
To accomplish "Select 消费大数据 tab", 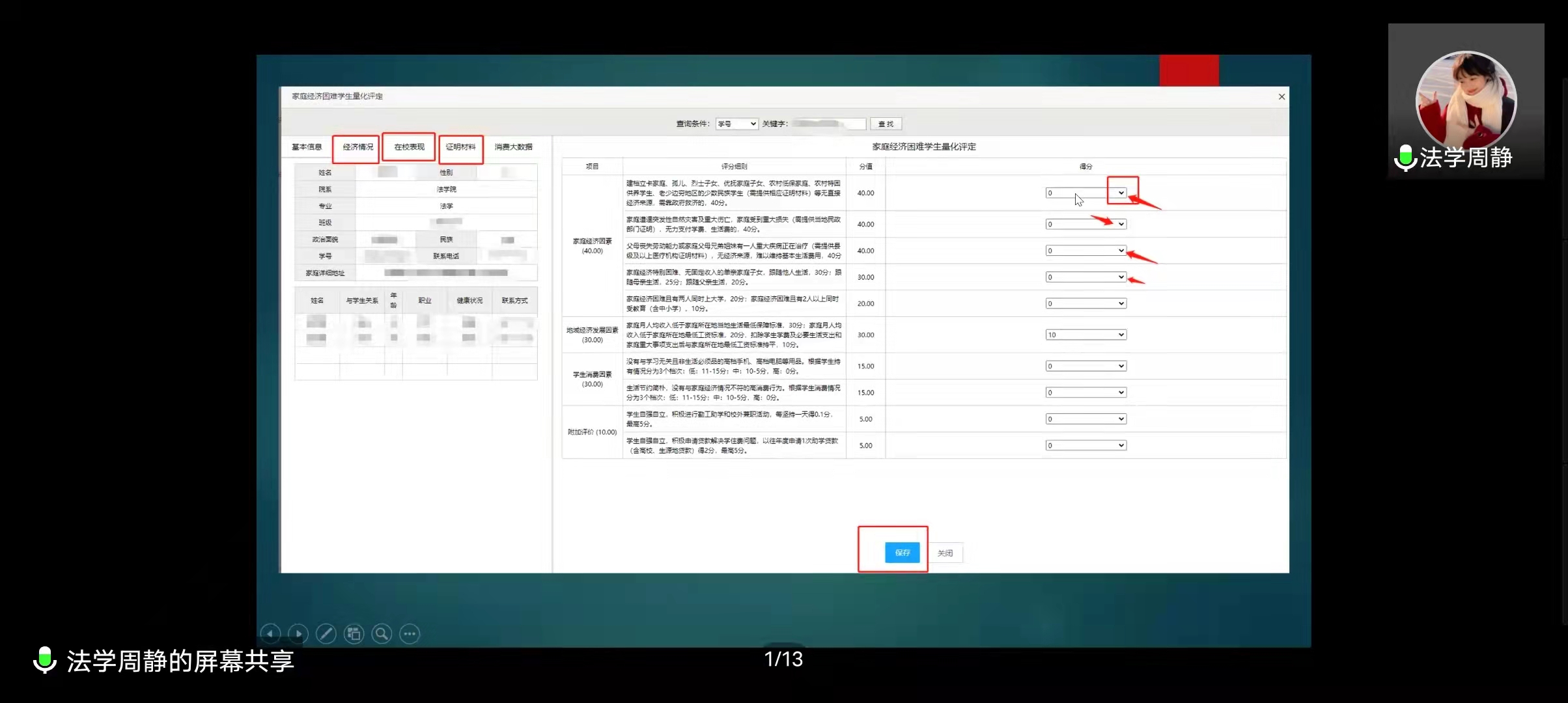I will [513, 147].
